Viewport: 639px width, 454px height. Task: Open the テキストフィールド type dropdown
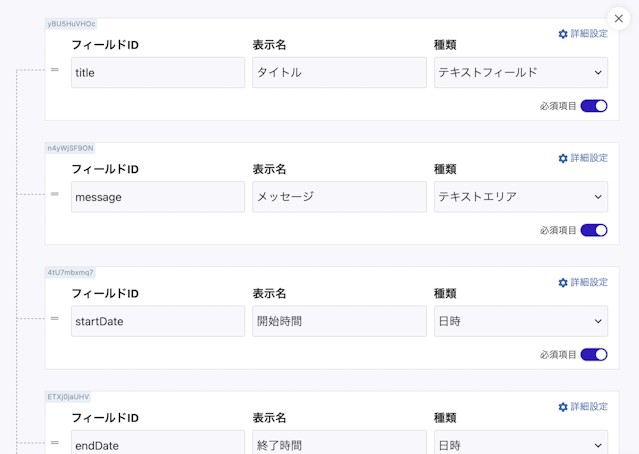[x=520, y=72]
